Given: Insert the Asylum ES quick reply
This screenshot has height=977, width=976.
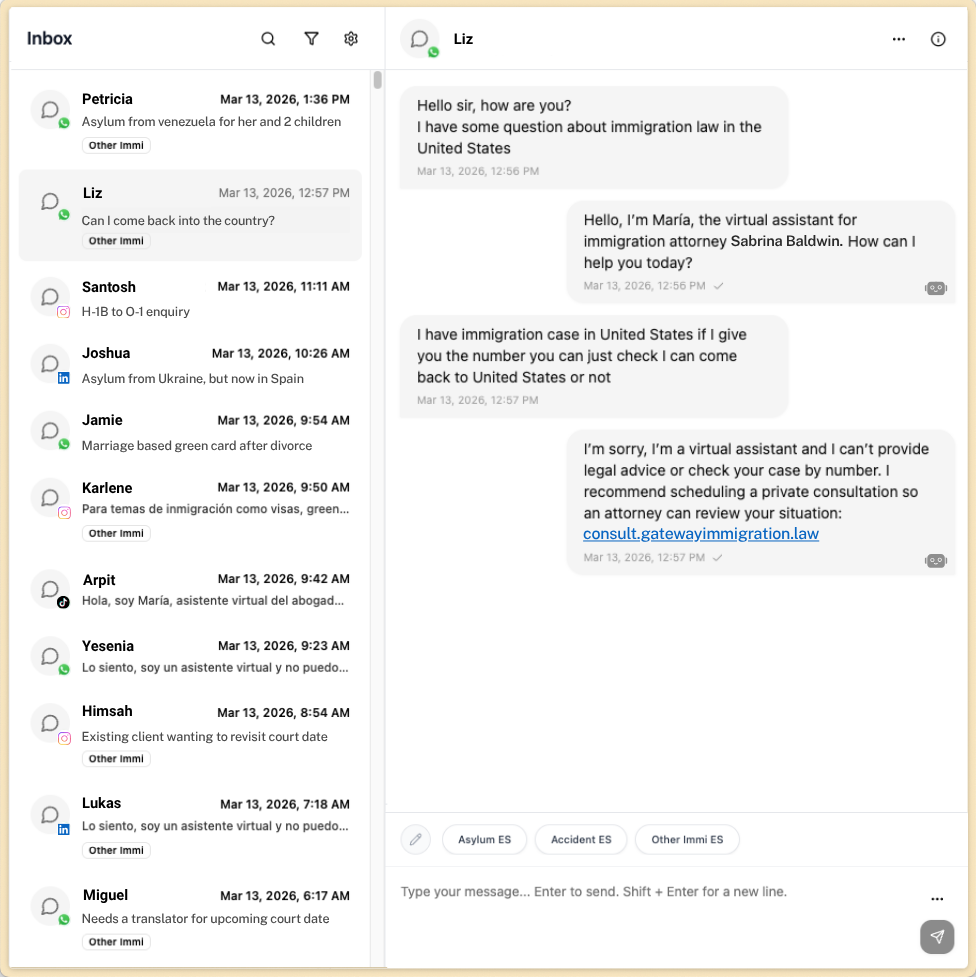Looking at the screenshot, I should [x=484, y=839].
